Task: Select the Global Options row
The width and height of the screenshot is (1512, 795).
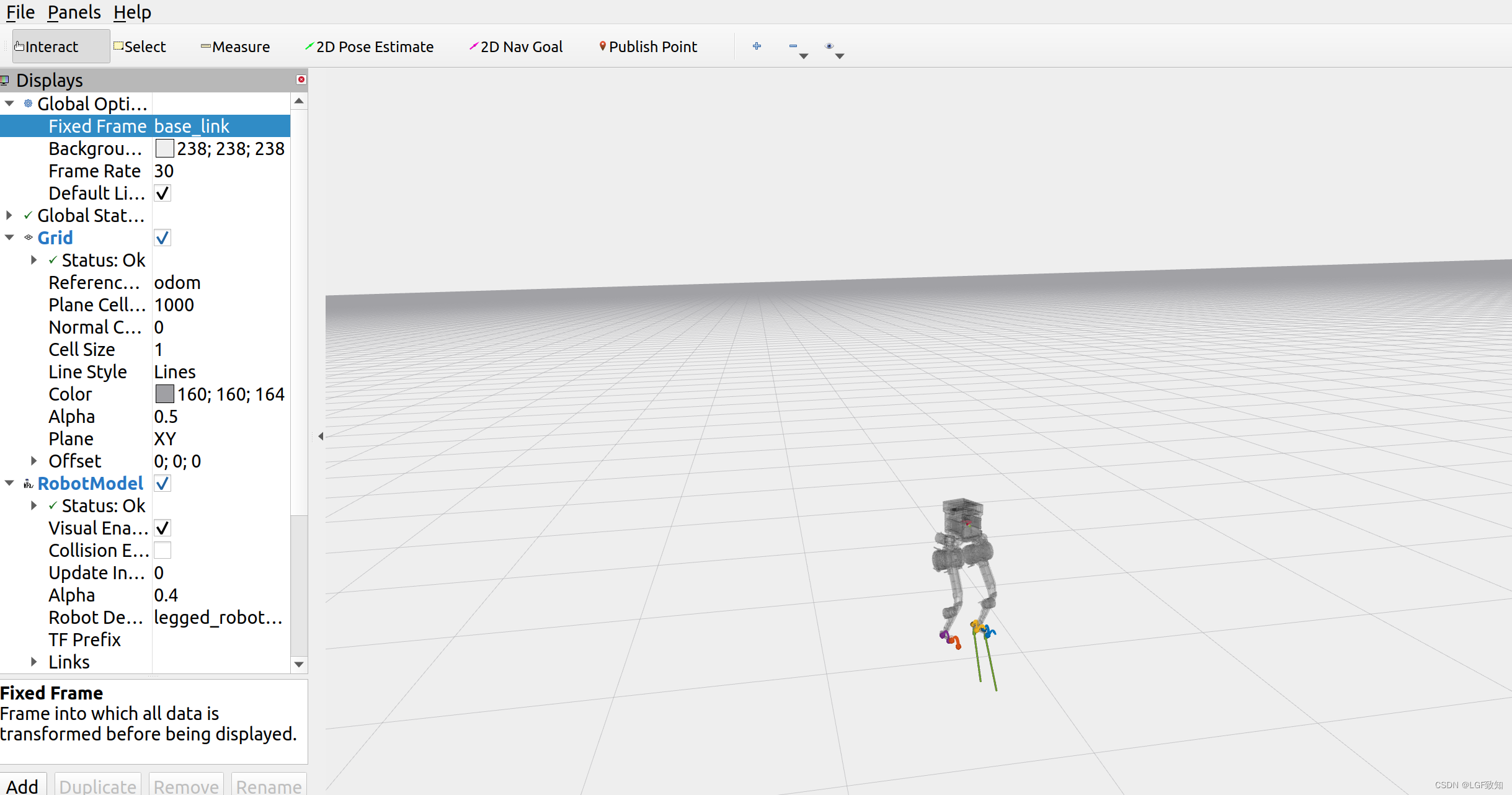Action: coord(92,104)
